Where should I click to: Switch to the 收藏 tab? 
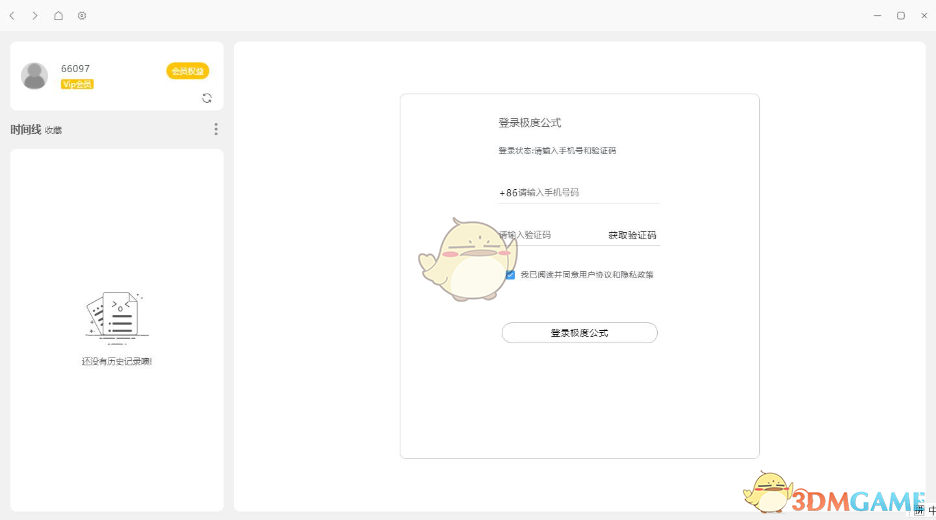click(x=53, y=130)
